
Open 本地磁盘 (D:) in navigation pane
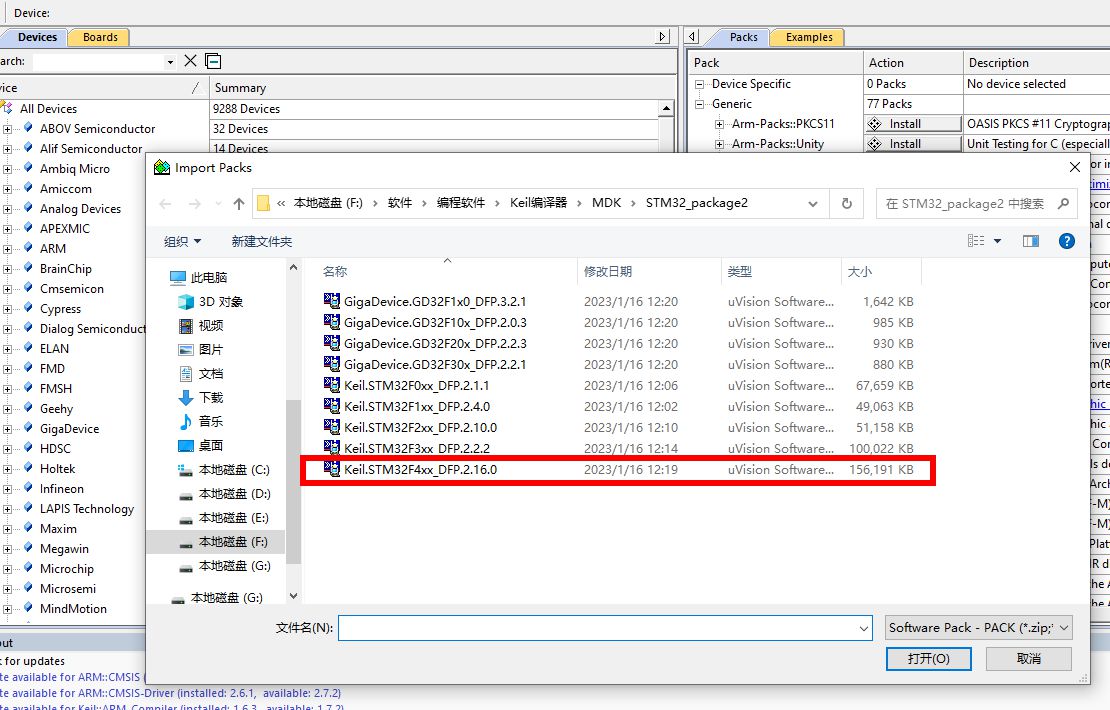(234, 494)
